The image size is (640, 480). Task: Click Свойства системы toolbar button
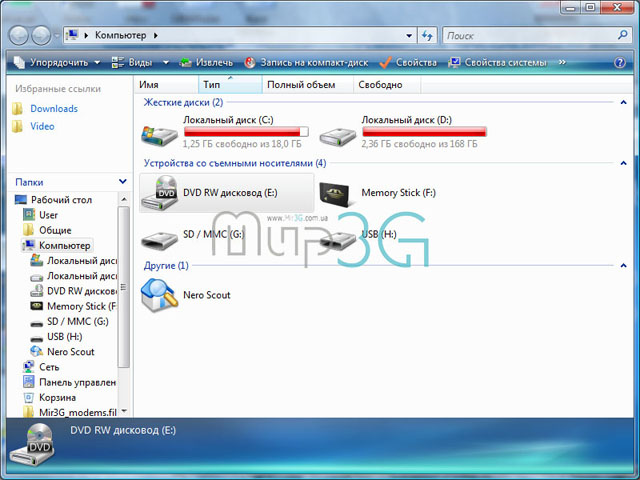[497, 62]
